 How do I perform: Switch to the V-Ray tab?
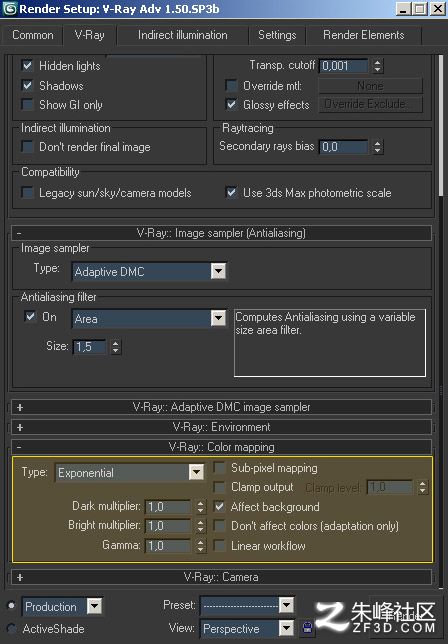click(90, 35)
